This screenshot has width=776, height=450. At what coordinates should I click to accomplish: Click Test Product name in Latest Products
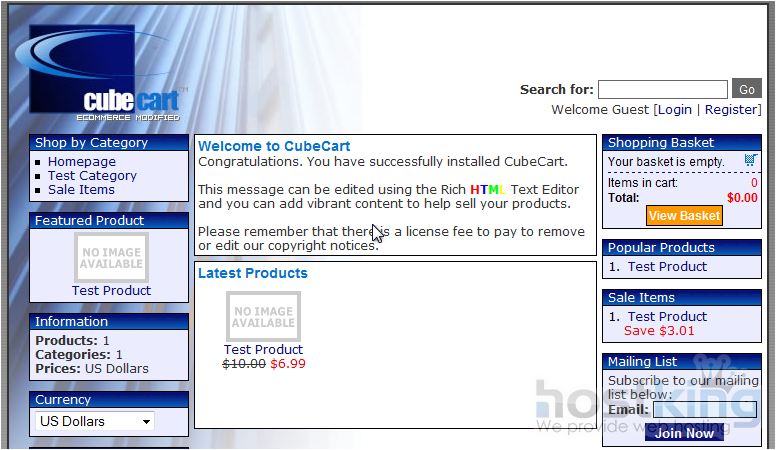click(263, 349)
